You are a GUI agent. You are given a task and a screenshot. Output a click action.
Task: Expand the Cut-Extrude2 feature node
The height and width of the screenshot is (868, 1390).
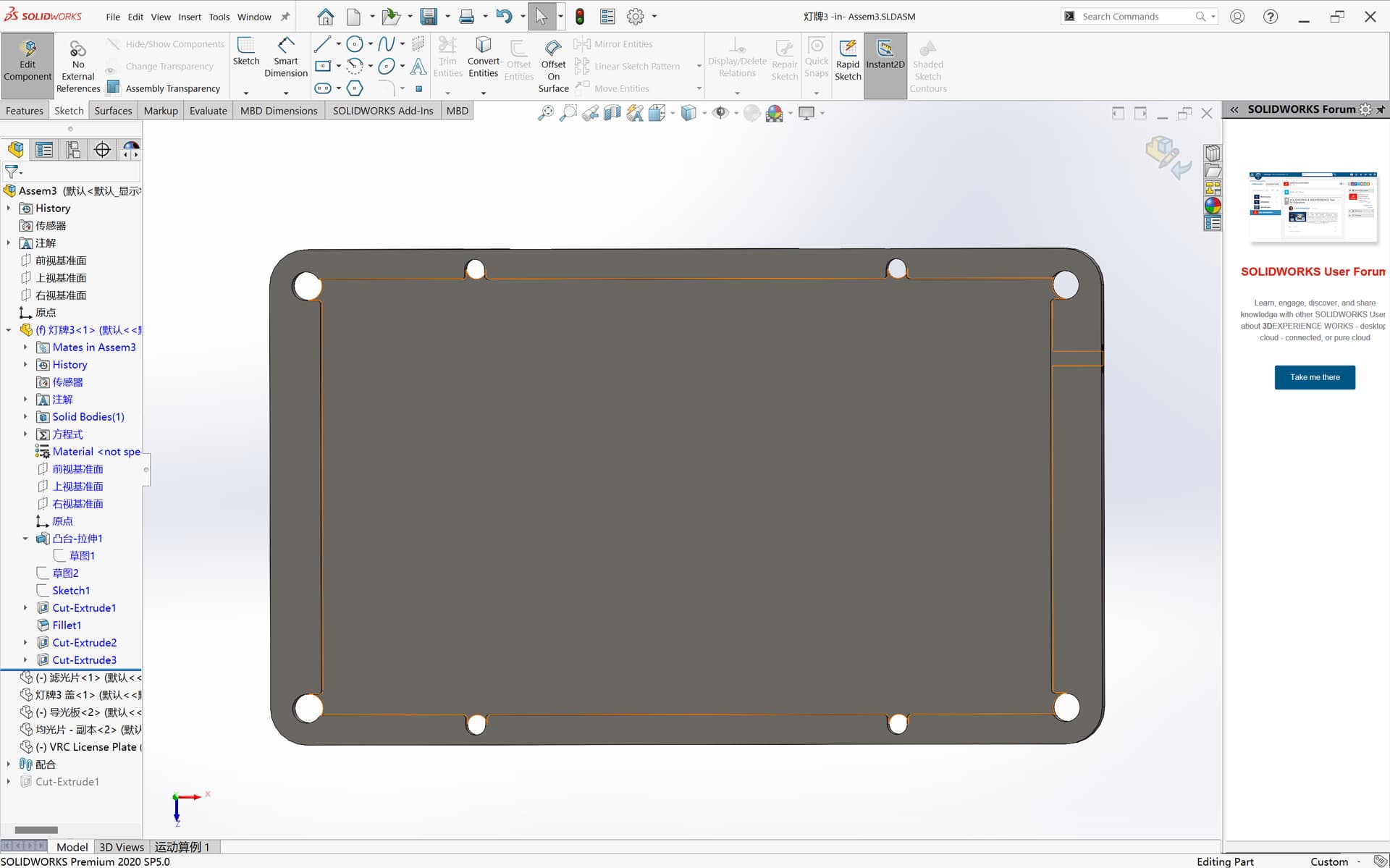[25, 642]
